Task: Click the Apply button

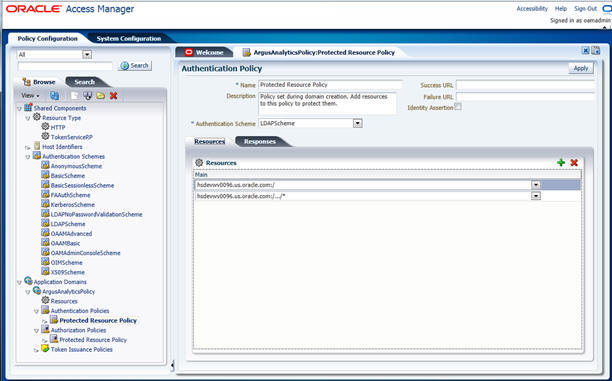Action: pyautogui.click(x=581, y=68)
